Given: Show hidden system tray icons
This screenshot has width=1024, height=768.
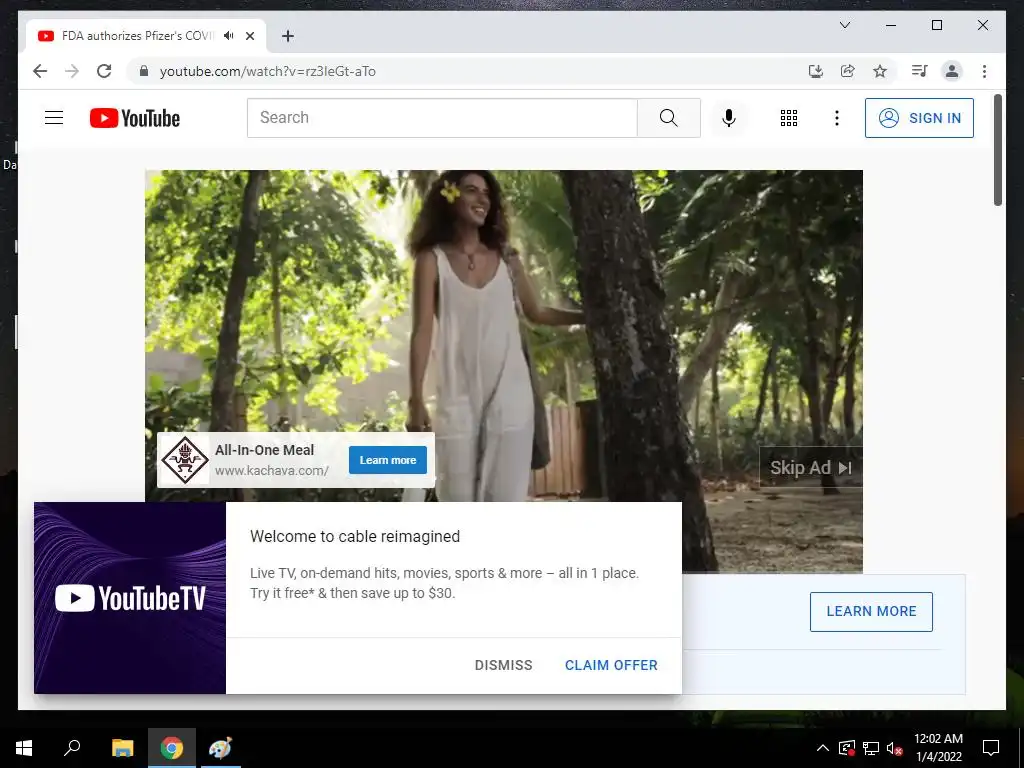Looking at the screenshot, I should (823, 748).
